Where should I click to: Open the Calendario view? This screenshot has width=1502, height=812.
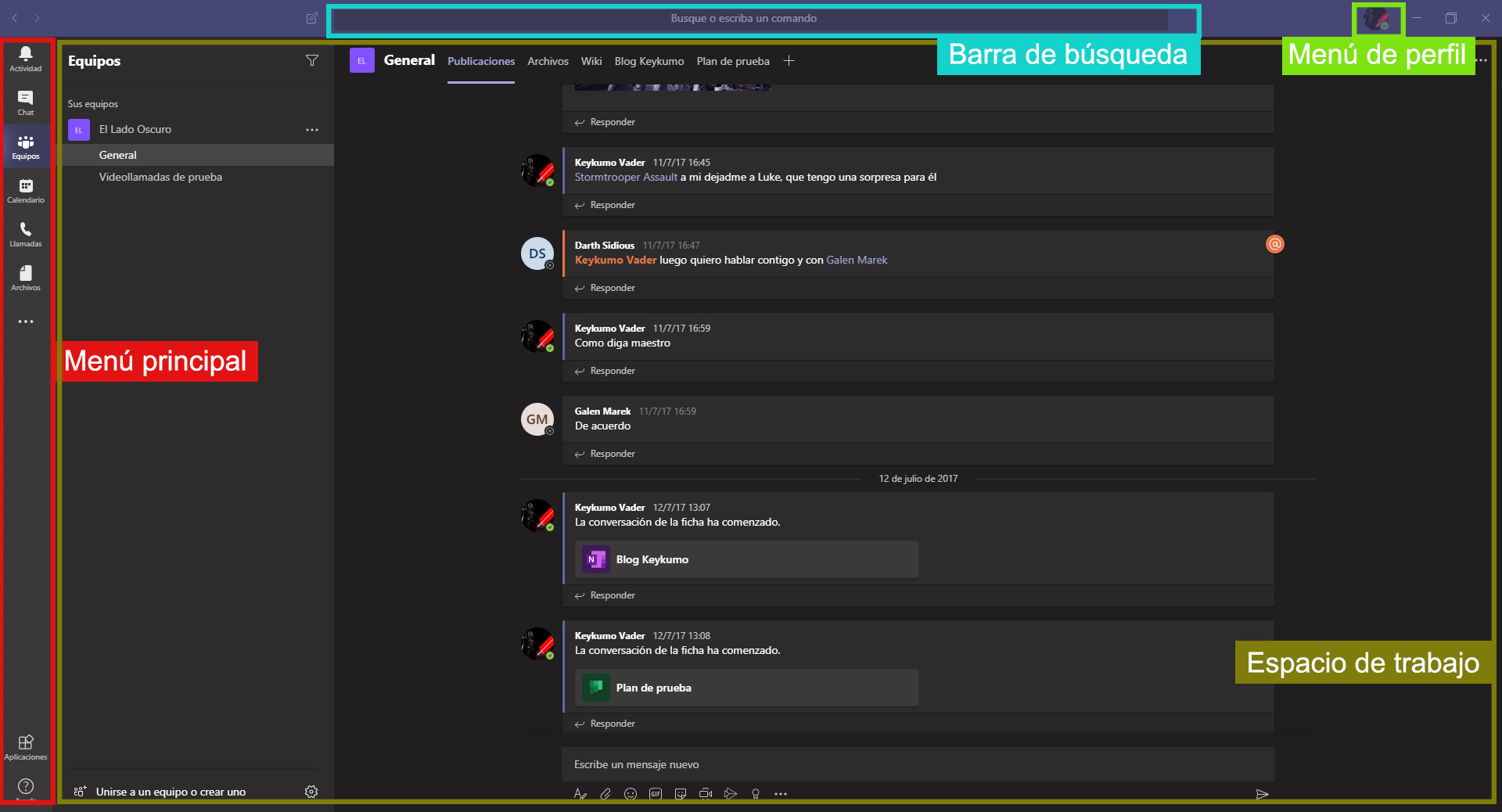[x=26, y=191]
